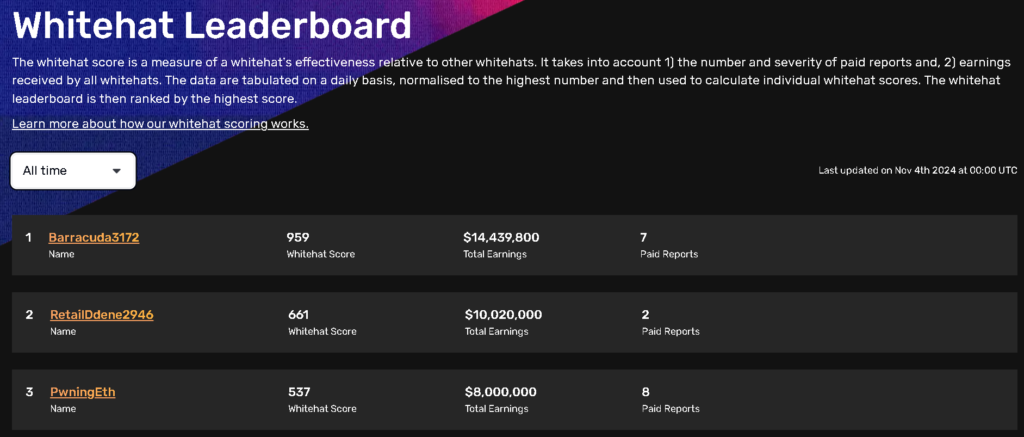Open PwningEth's profile link
Viewport: 1024px width, 437px height.
82,392
